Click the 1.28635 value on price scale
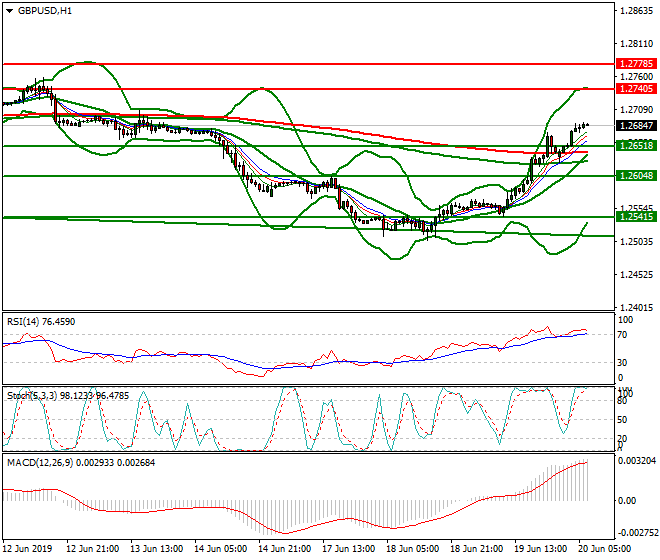The width and height of the screenshot is (660, 560). (635, 12)
